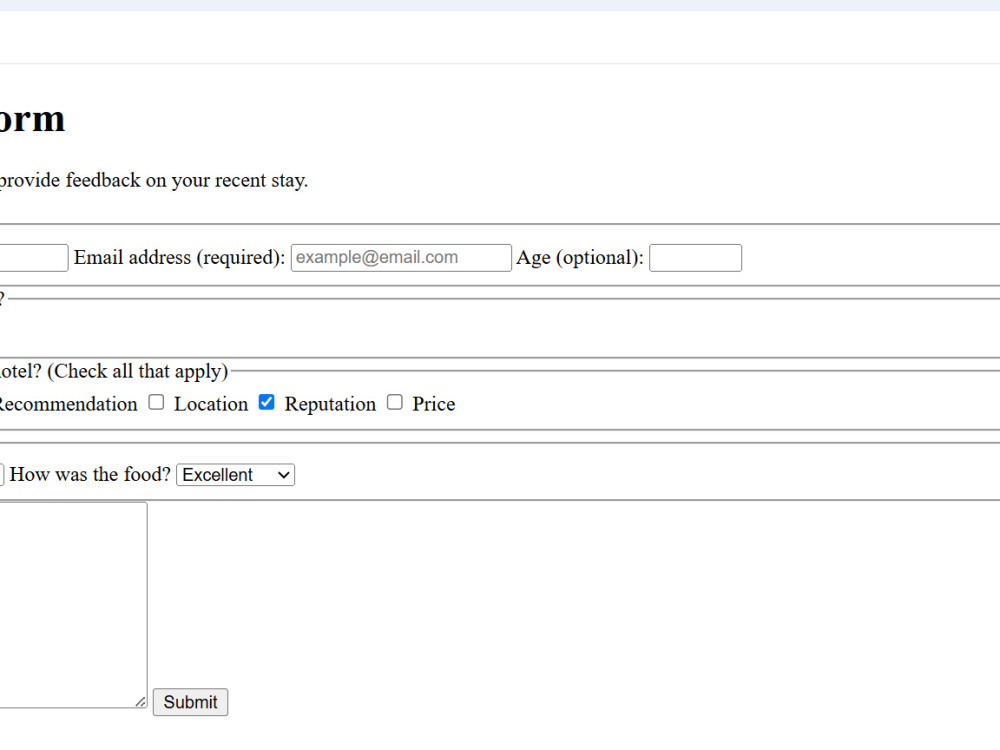
Task: Open the 'How was the food?' dropdown
Action: coord(235,474)
